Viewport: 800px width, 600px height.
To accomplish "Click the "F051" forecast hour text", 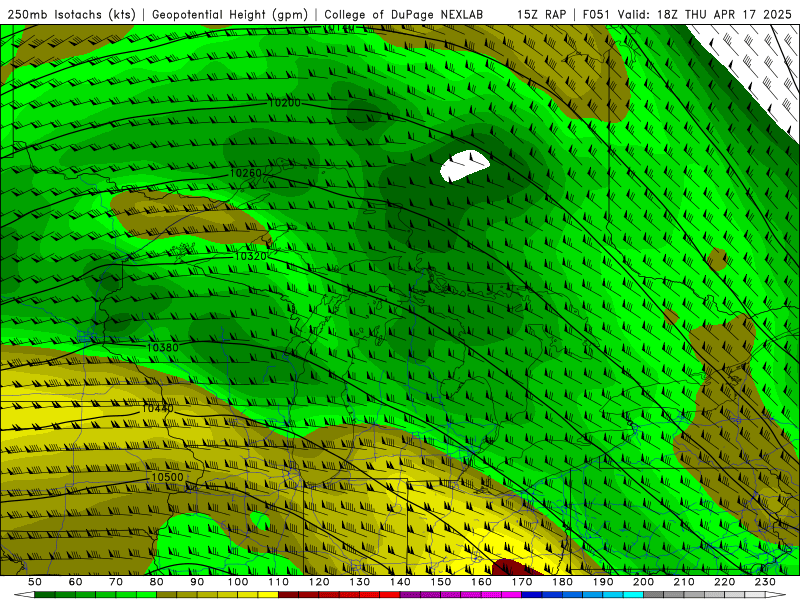I will 597,15.
